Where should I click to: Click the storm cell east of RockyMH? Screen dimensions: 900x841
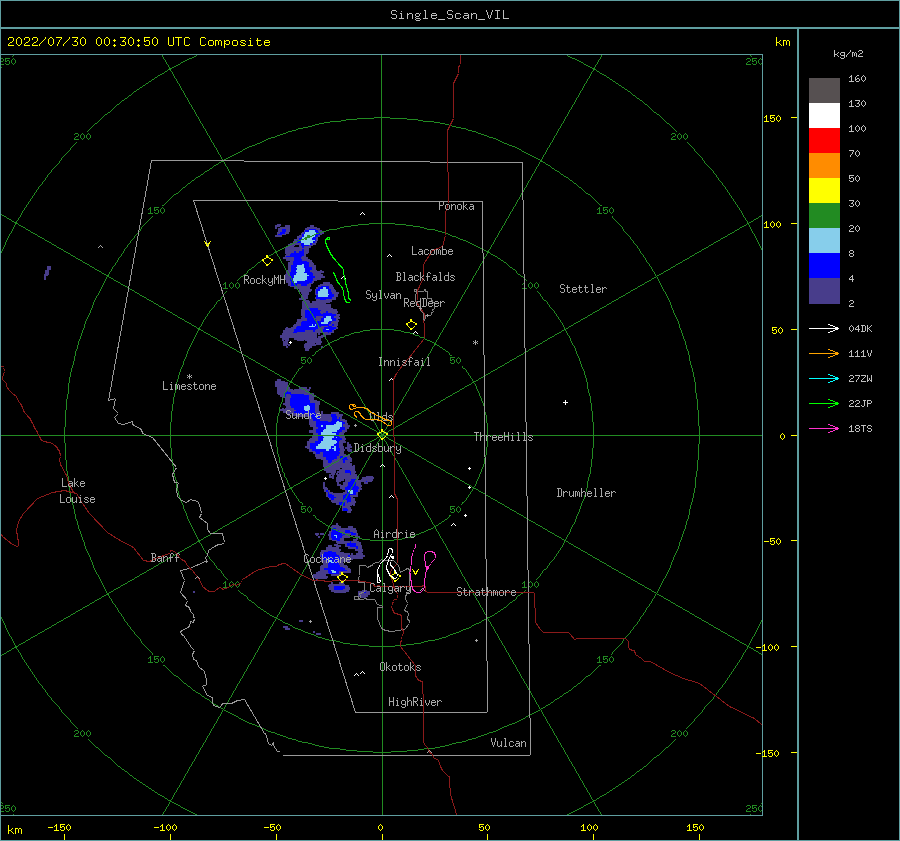click(x=300, y=272)
